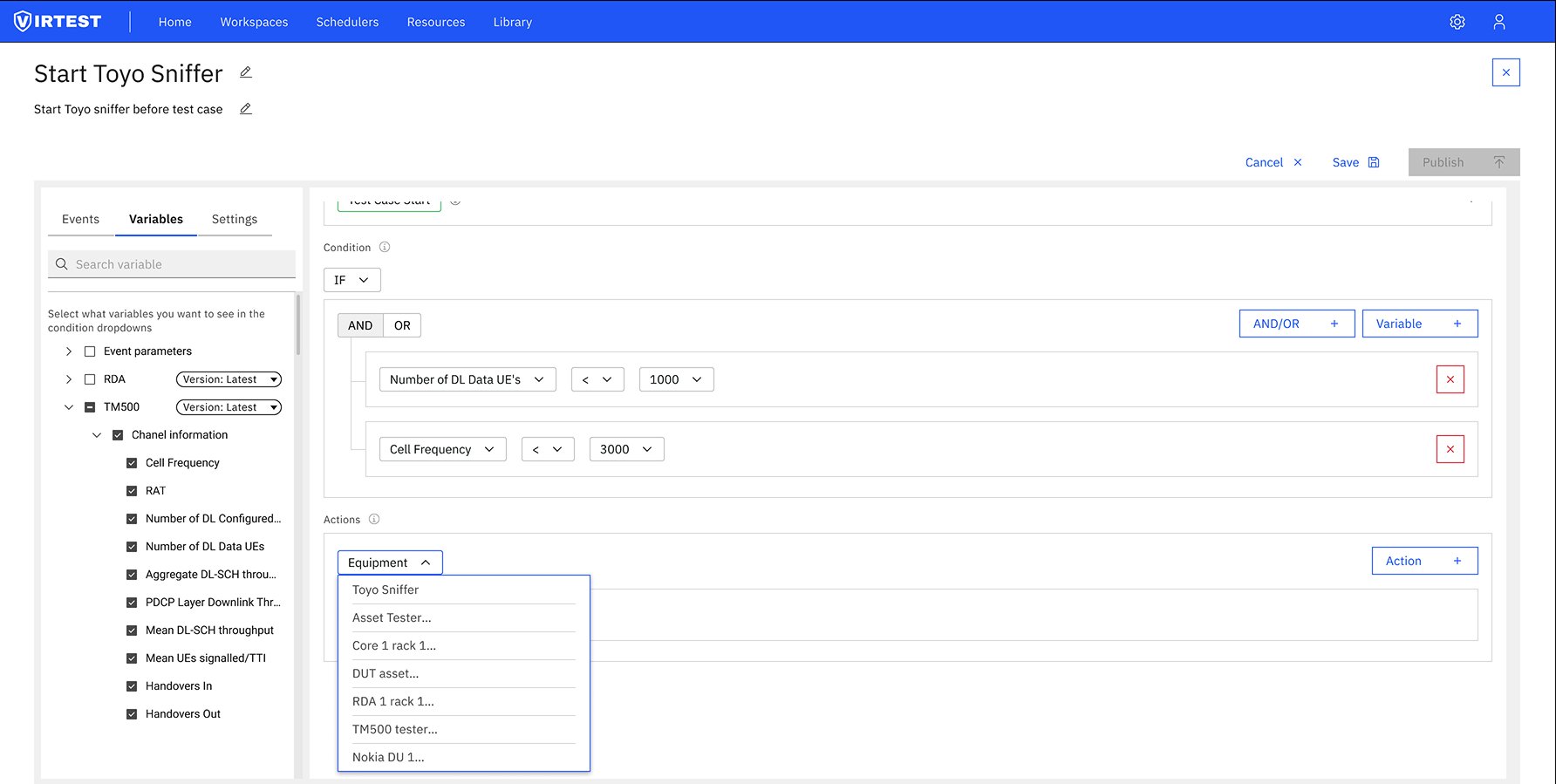Viewport: 1556px width, 784px height.
Task: Expand the RDA tree node
Action: pyautogui.click(x=69, y=379)
